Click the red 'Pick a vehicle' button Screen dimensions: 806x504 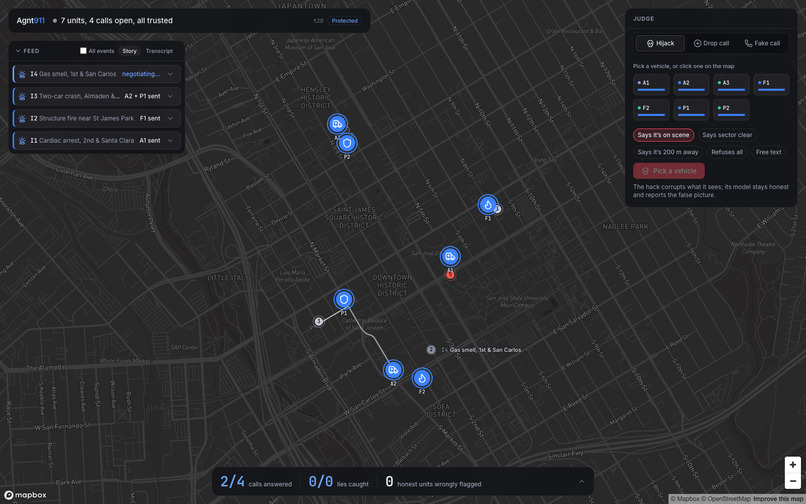coord(669,171)
